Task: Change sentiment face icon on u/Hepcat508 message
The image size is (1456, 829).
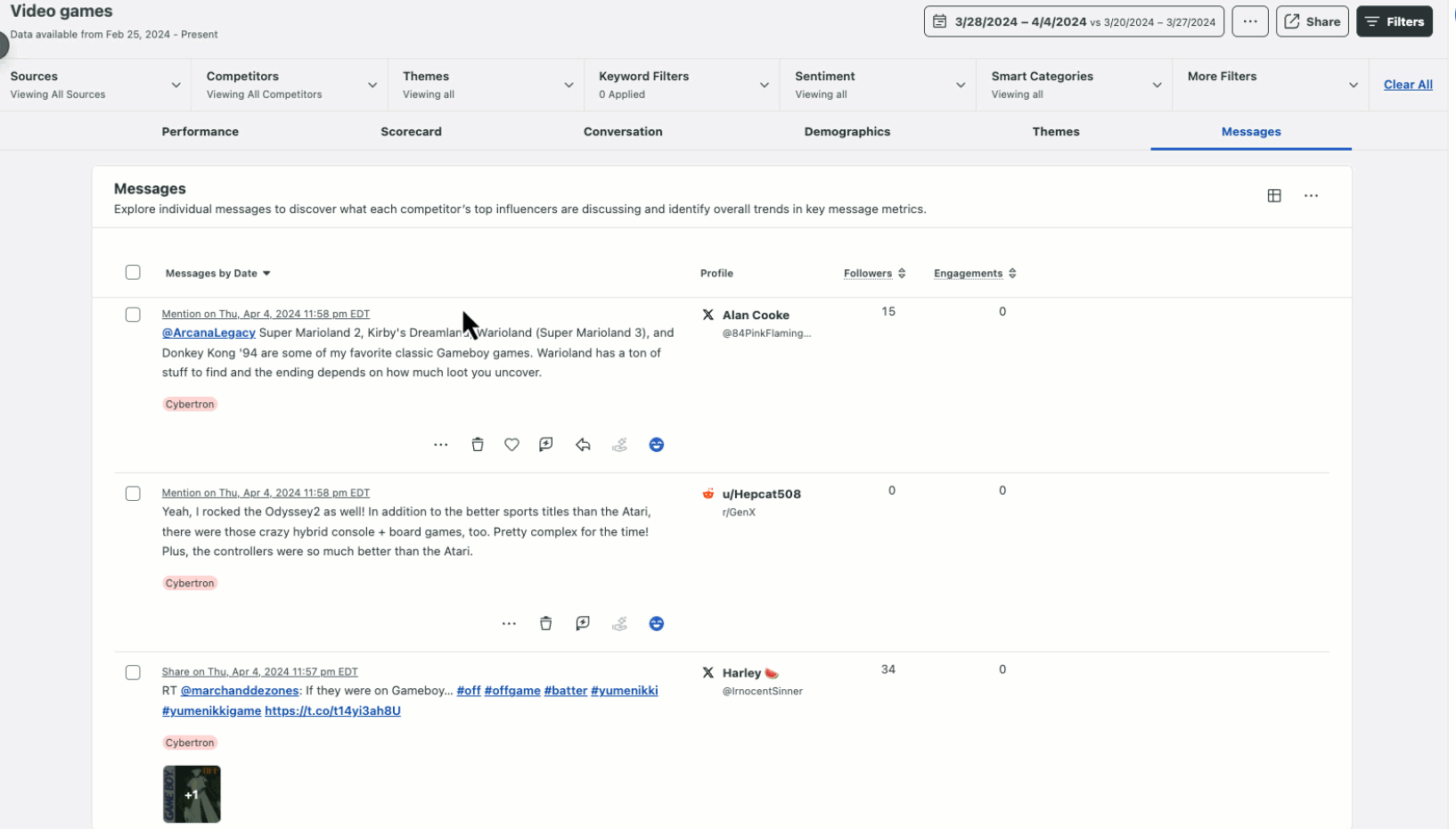Action: click(x=657, y=624)
